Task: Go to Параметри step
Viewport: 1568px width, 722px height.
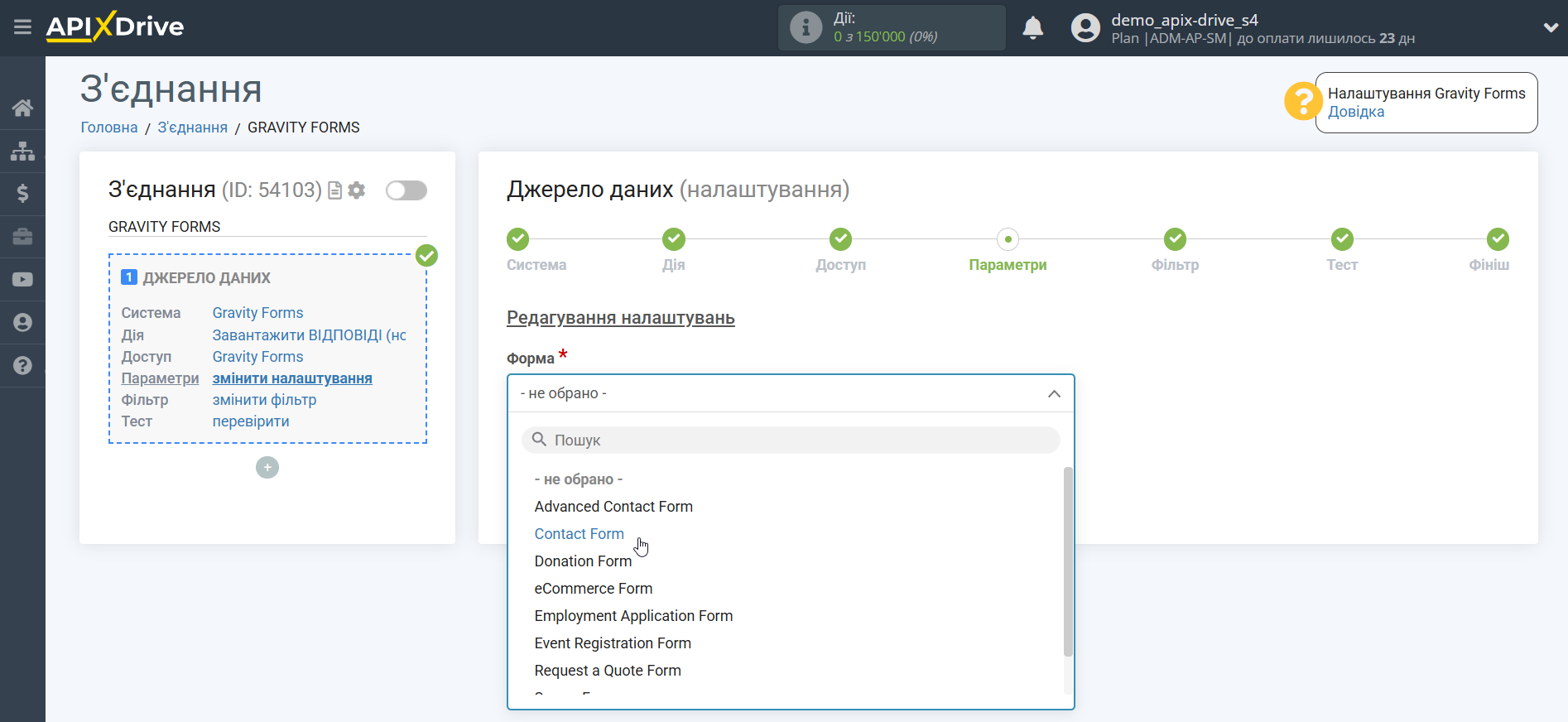Action: [1008, 239]
